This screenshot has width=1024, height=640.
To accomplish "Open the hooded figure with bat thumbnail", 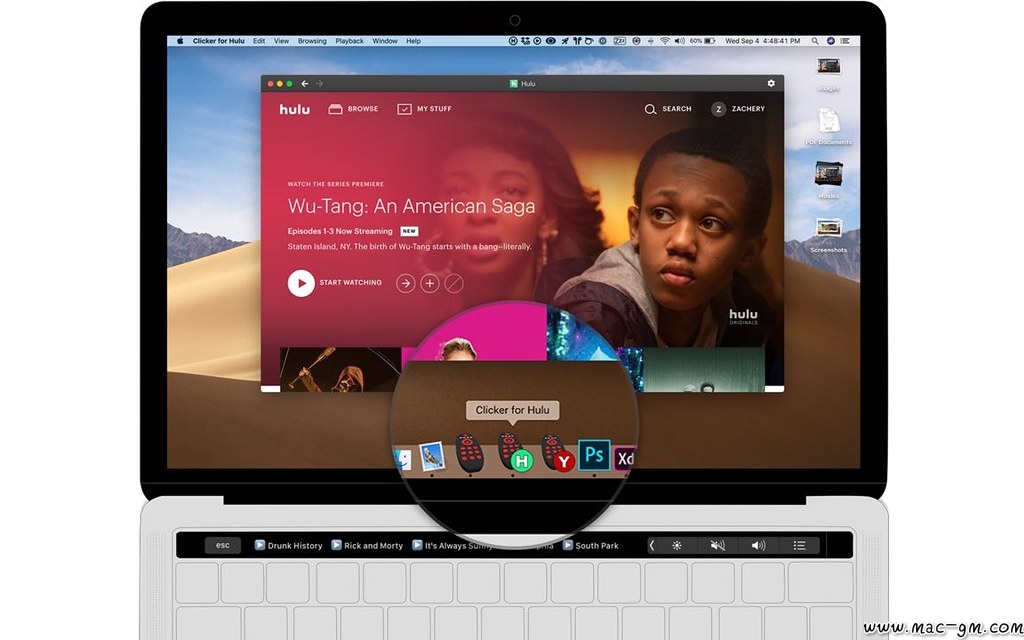I will (x=340, y=369).
